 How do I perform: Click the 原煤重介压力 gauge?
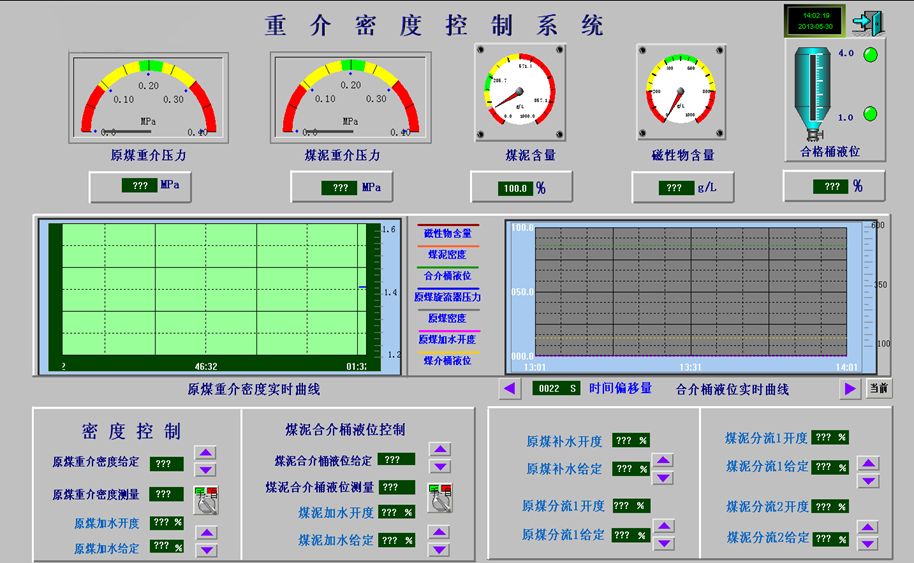coord(149,97)
